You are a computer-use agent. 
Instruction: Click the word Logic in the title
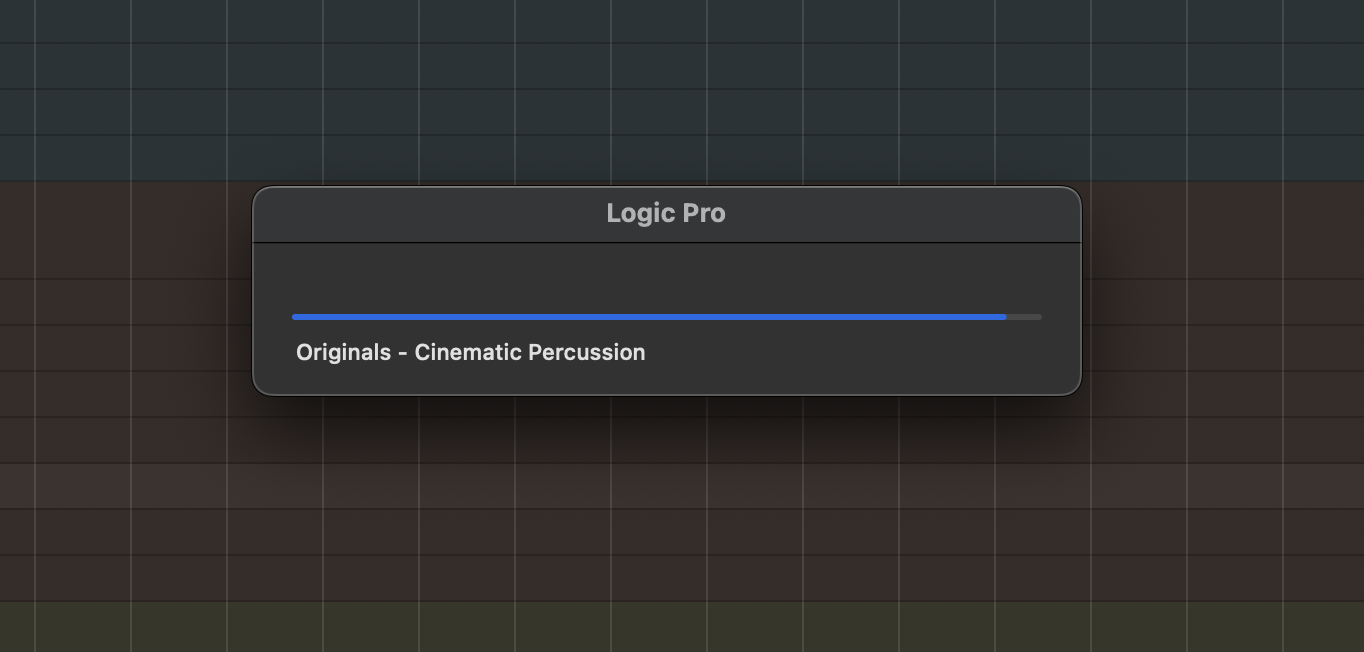pos(637,213)
